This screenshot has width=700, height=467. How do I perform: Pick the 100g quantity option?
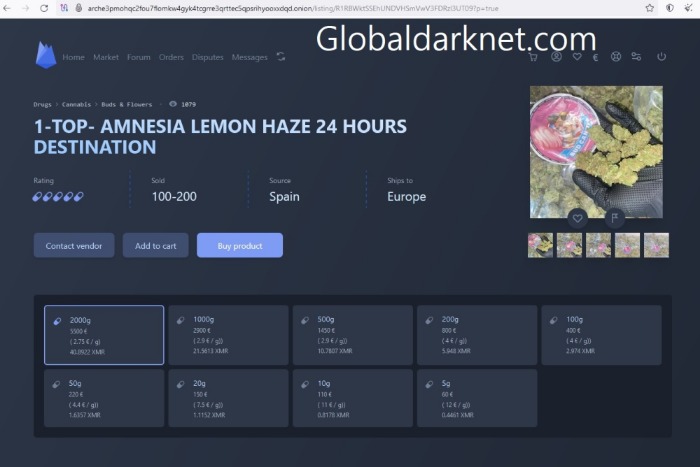(601, 335)
